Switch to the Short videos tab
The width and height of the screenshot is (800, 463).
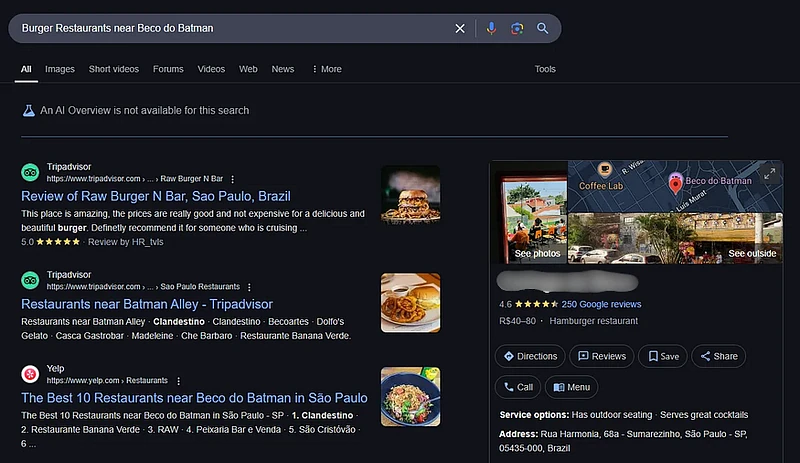pos(114,69)
